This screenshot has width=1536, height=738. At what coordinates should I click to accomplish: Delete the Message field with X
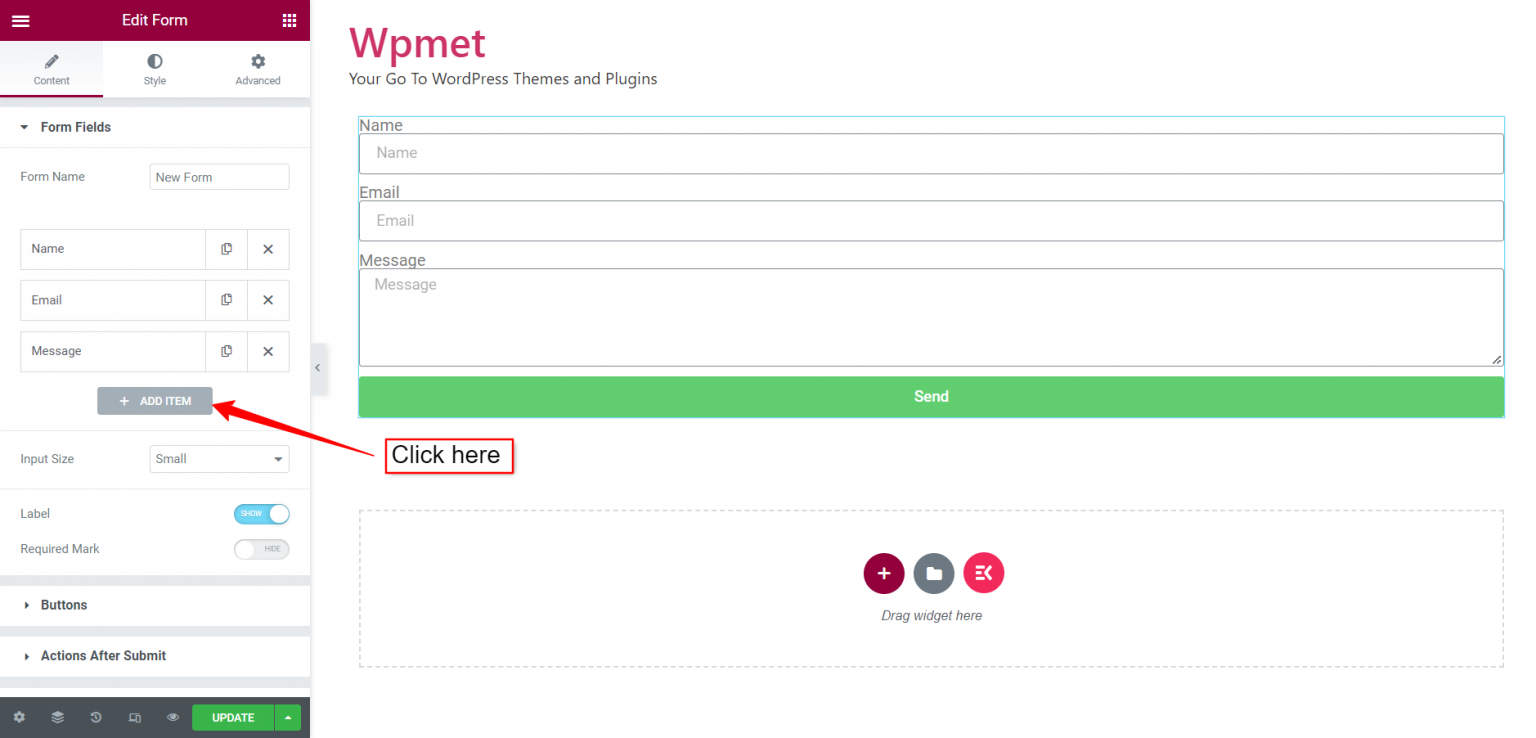pos(268,351)
